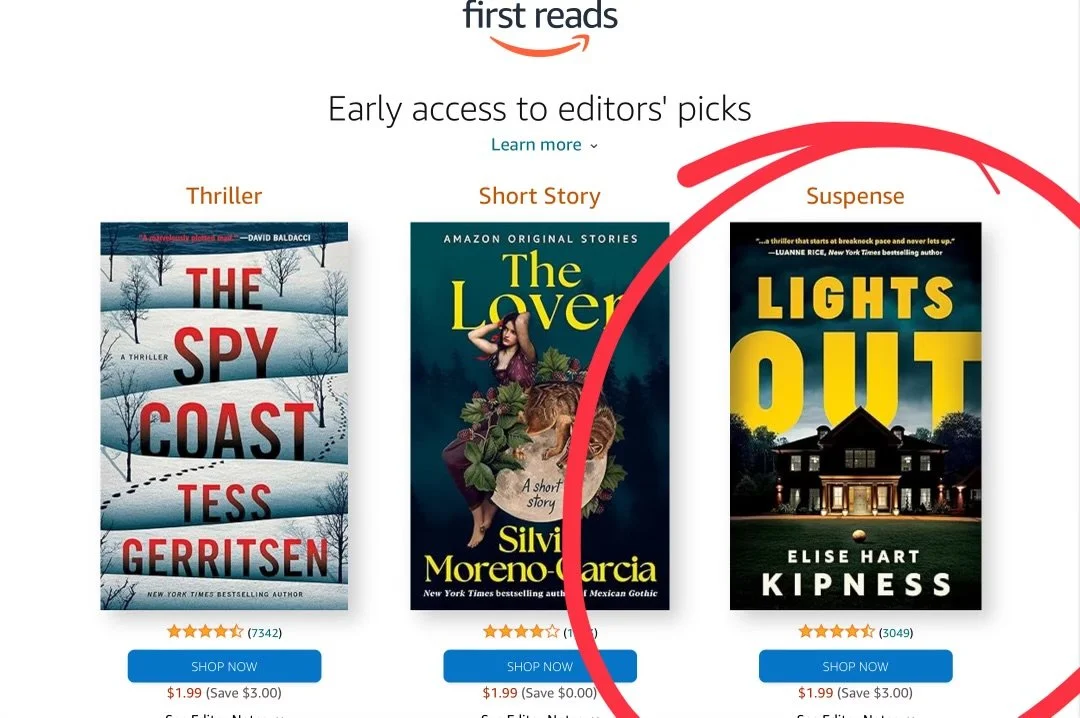Expand editor notes under The Spy Coast
This screenshot has width=1080, height=718.
point(224,715)
